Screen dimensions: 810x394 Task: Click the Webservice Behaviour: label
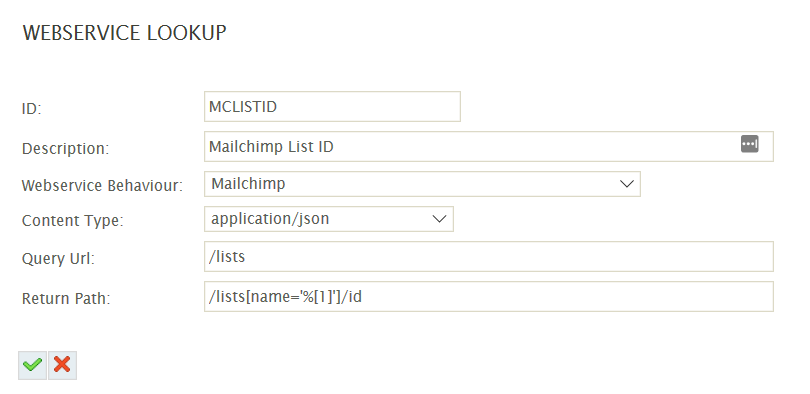click(x=102, y=186)
